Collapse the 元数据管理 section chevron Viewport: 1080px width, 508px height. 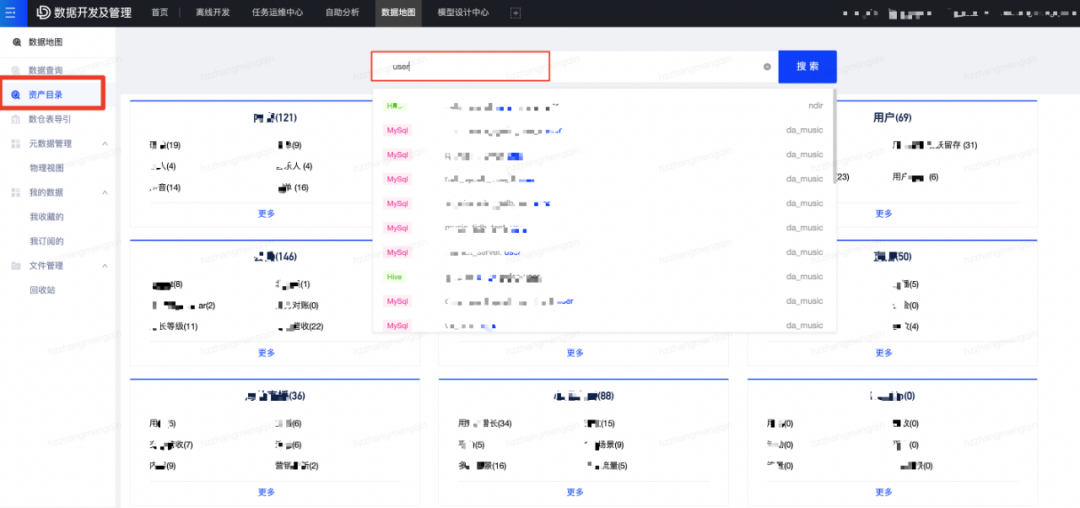coord(105,144)
